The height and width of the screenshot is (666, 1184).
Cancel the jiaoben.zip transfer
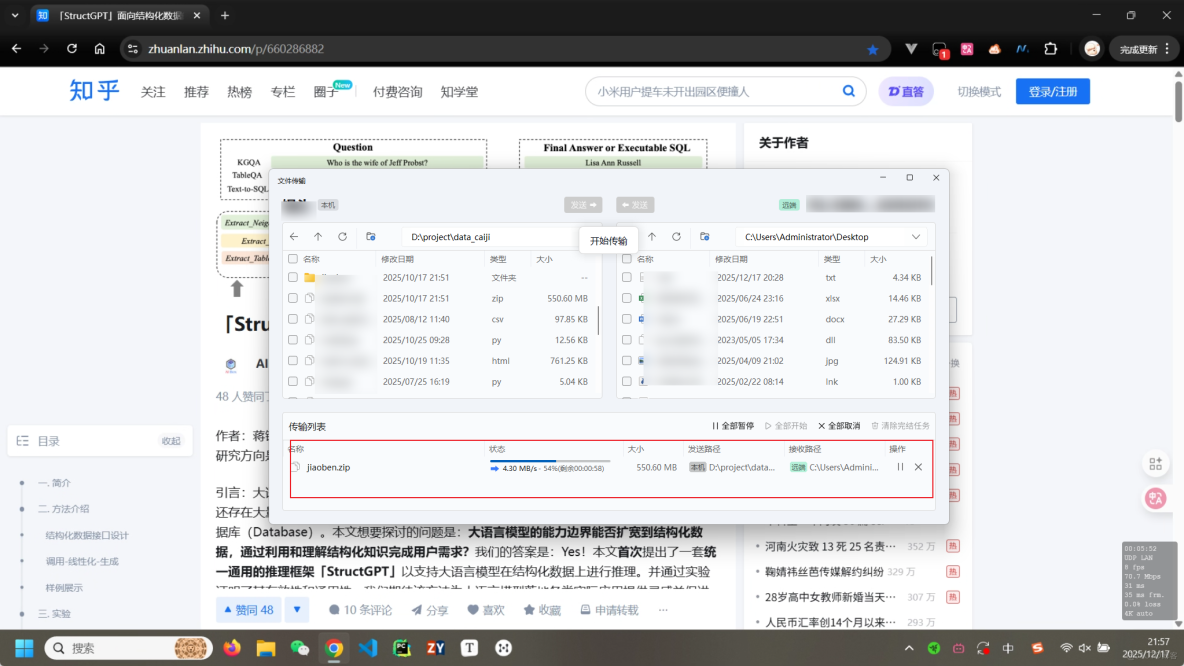(917, 466)
